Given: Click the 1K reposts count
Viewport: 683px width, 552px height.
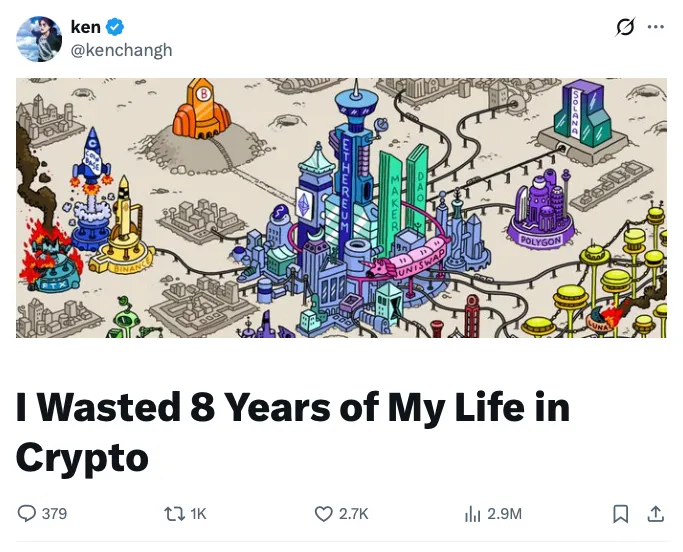Looking at the screenshot, I should pos(198,514).
